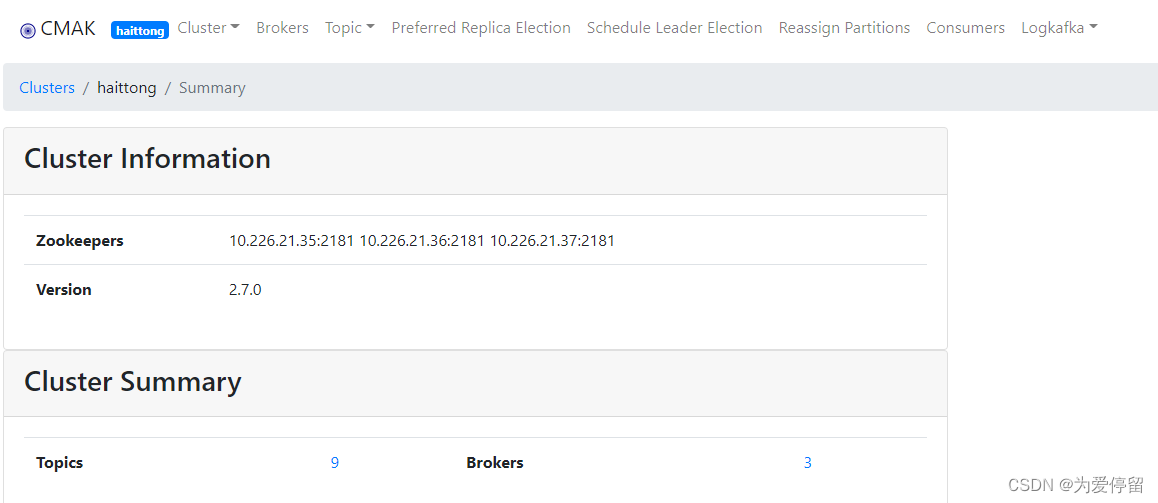Click the Zookeepers address list
Viewport: 1158px width, 503px height.
[x=422, y=241]
